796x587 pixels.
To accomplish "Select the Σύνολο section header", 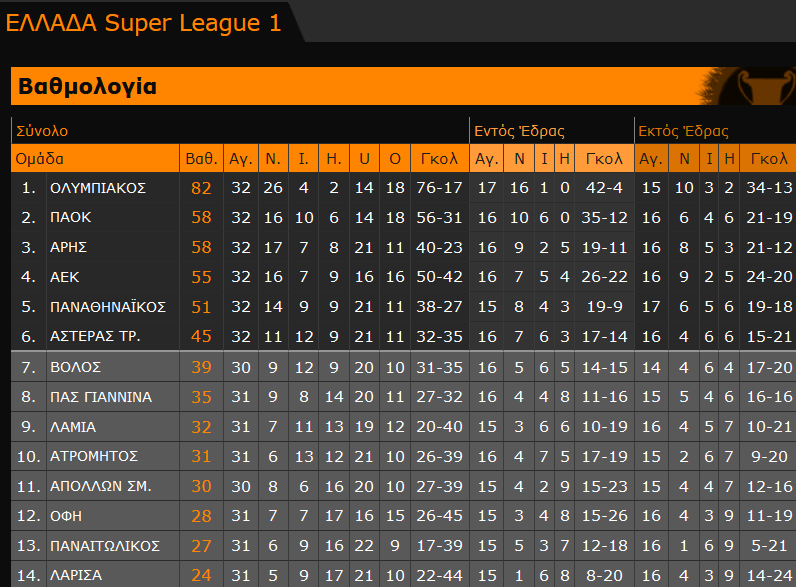I will (x=42, y=131).
